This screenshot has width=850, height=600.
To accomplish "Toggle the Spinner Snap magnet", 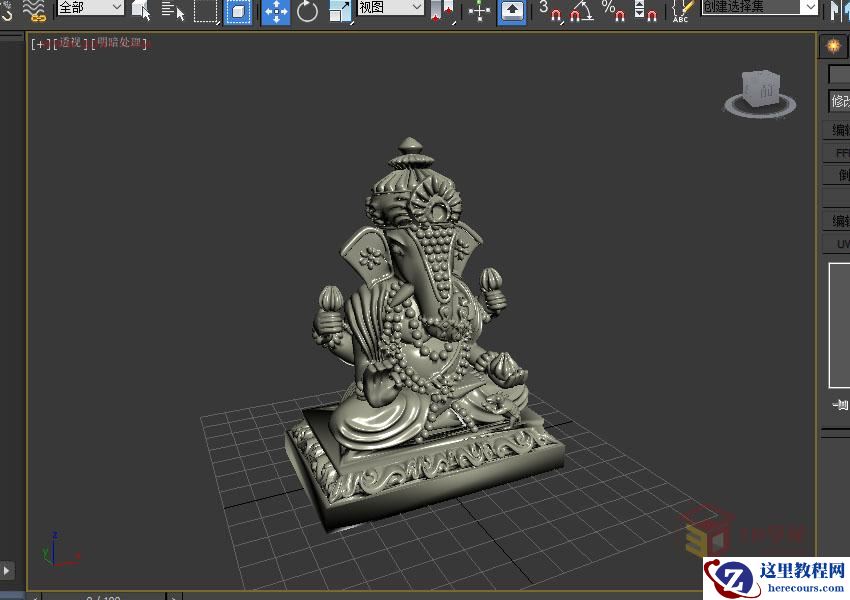I will point(646,11).
